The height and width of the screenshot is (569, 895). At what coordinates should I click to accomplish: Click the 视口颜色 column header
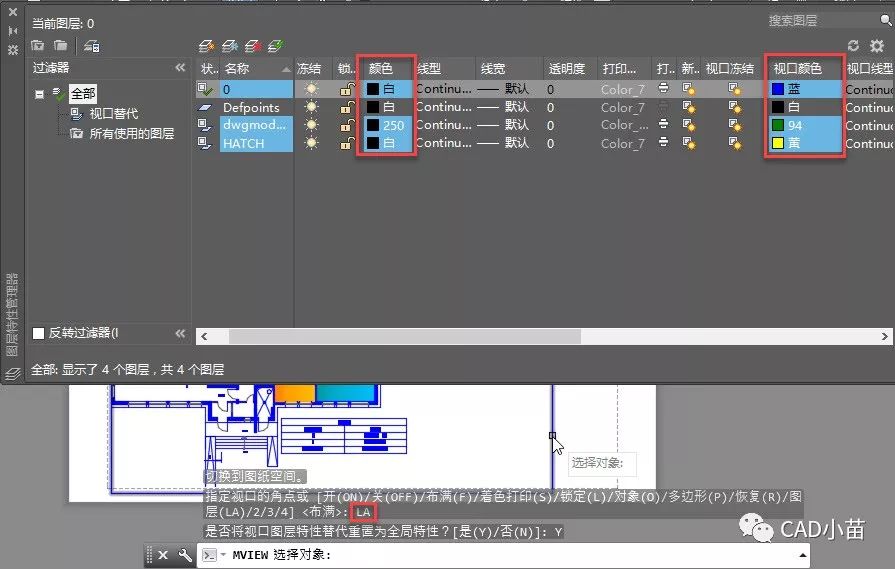797,68
